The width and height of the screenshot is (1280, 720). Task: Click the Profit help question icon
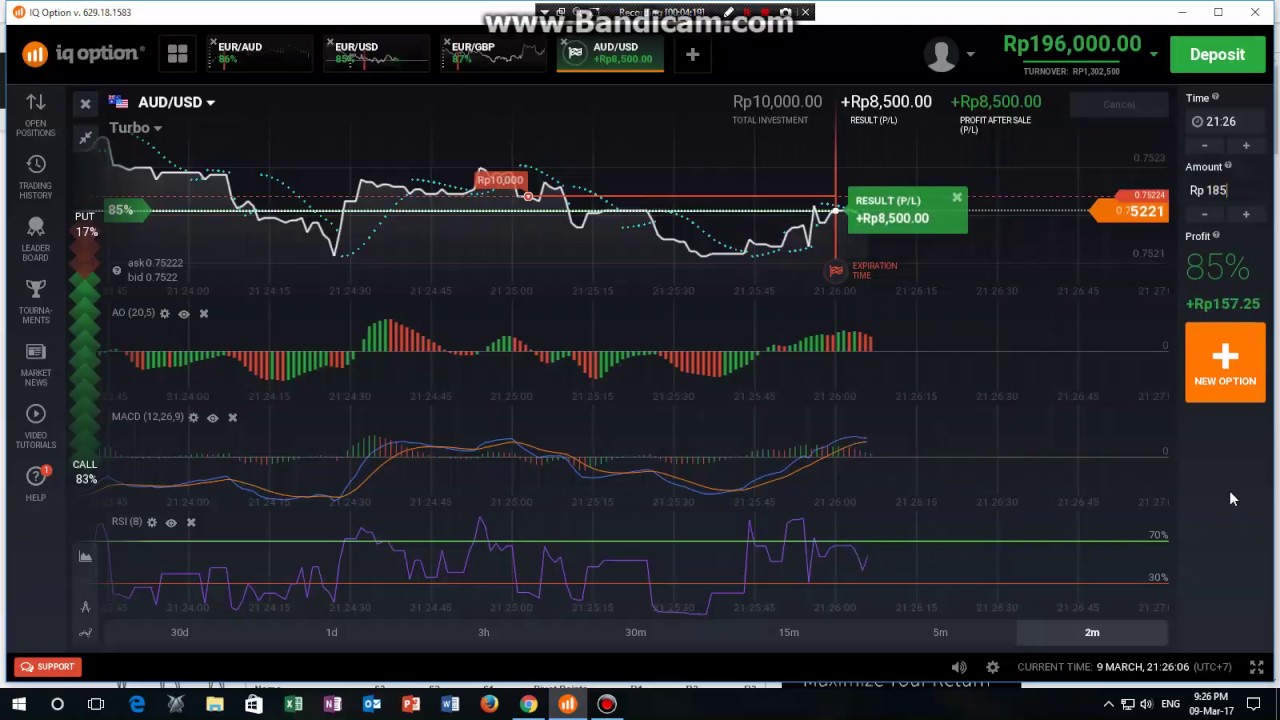(x=1216, y=235)
